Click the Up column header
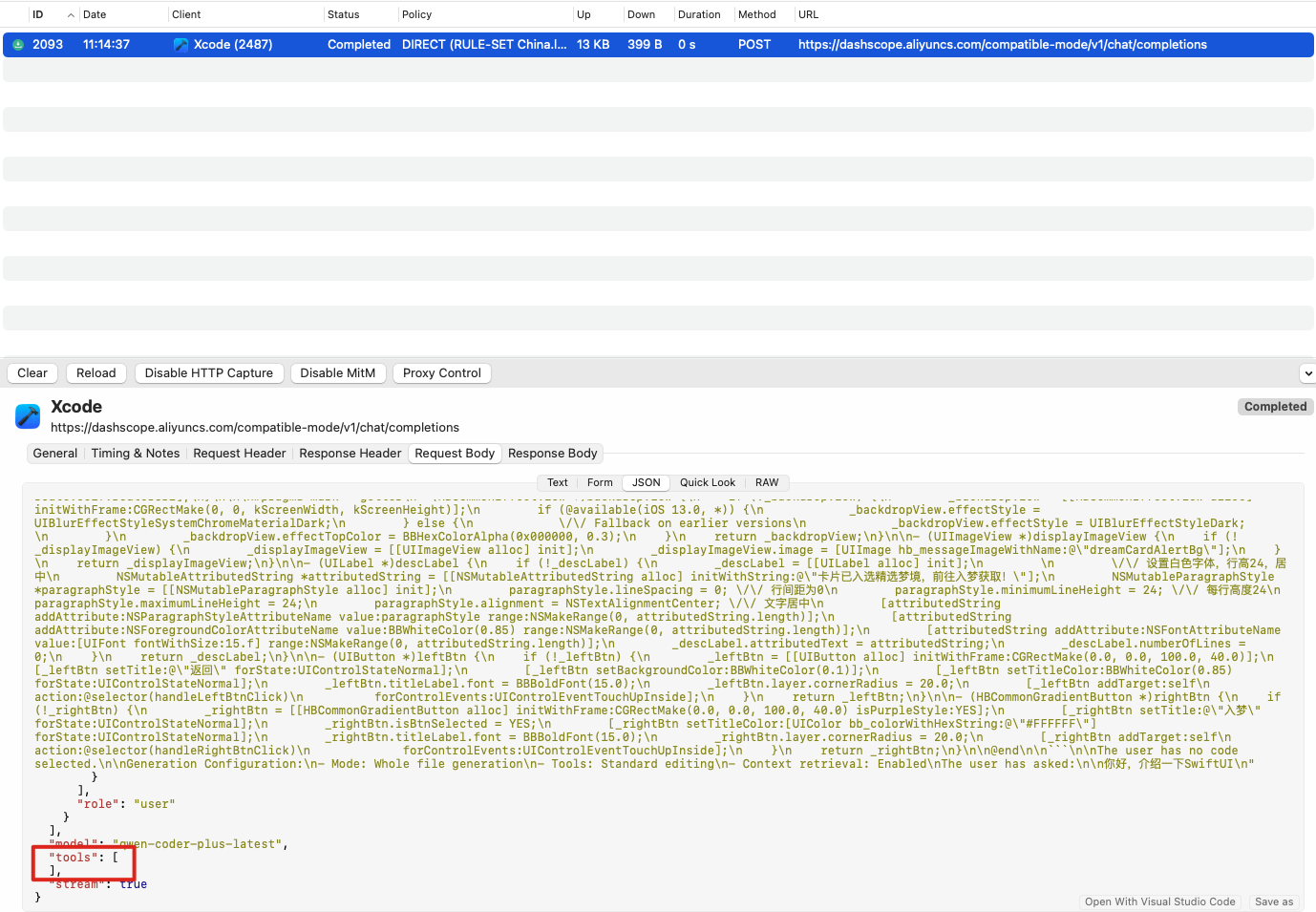This screenshot has width=1316, height=912. pyautogui.click(x=584, y=14)
